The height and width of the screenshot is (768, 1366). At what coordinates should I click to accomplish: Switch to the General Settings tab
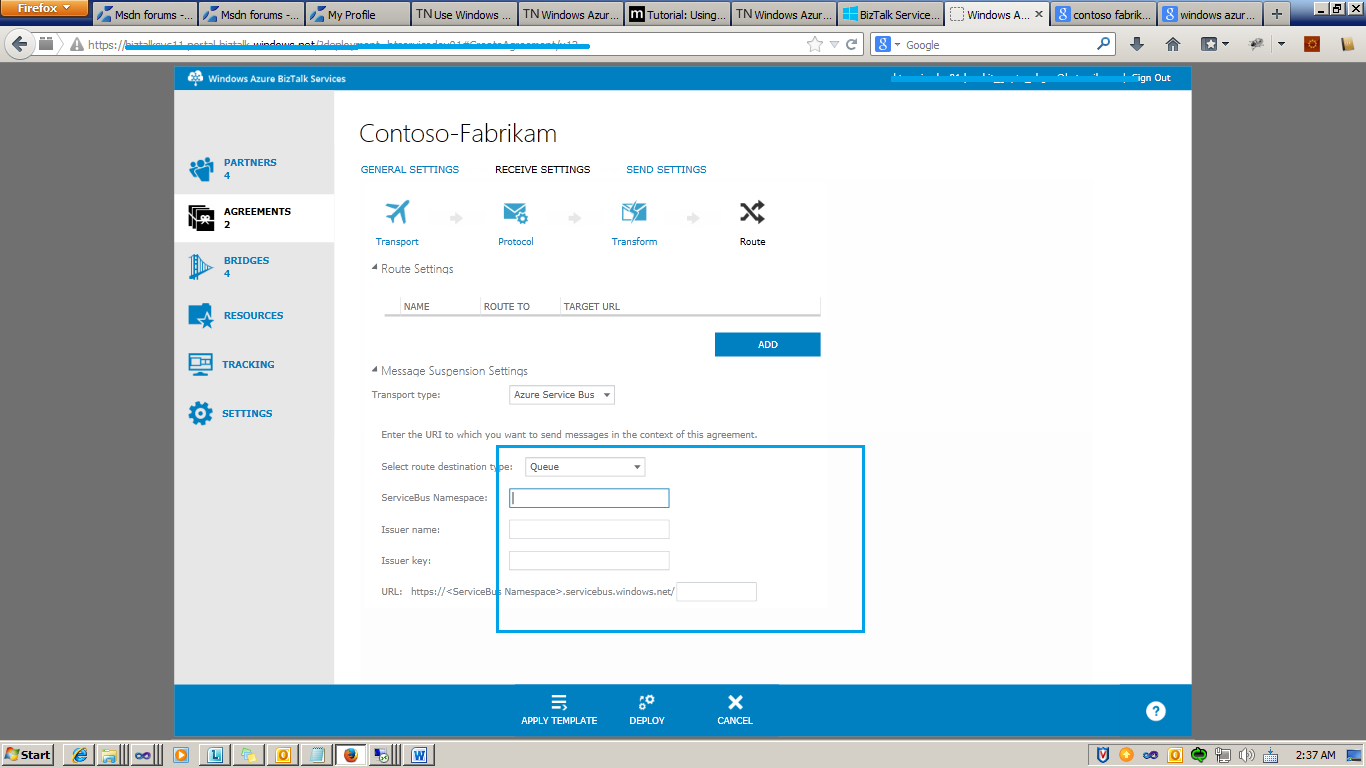[410, 170]
